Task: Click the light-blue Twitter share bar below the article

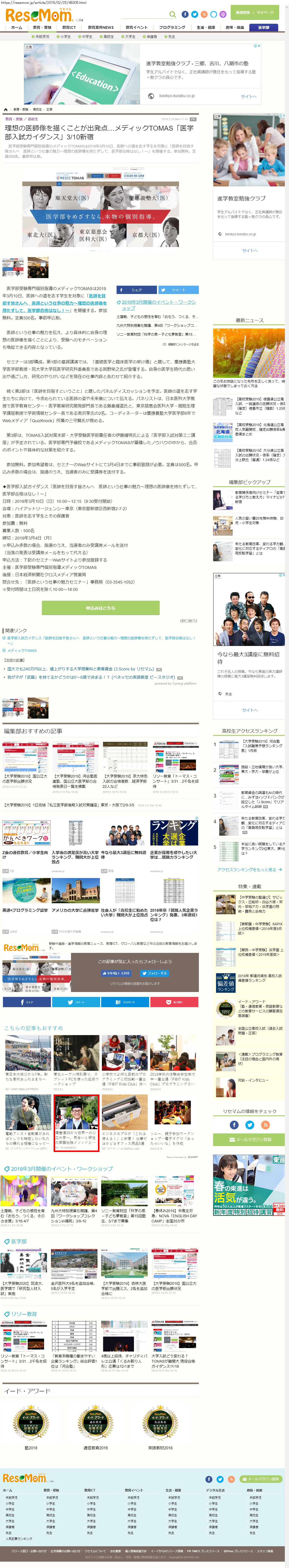Action: (x=76, y=1002)
